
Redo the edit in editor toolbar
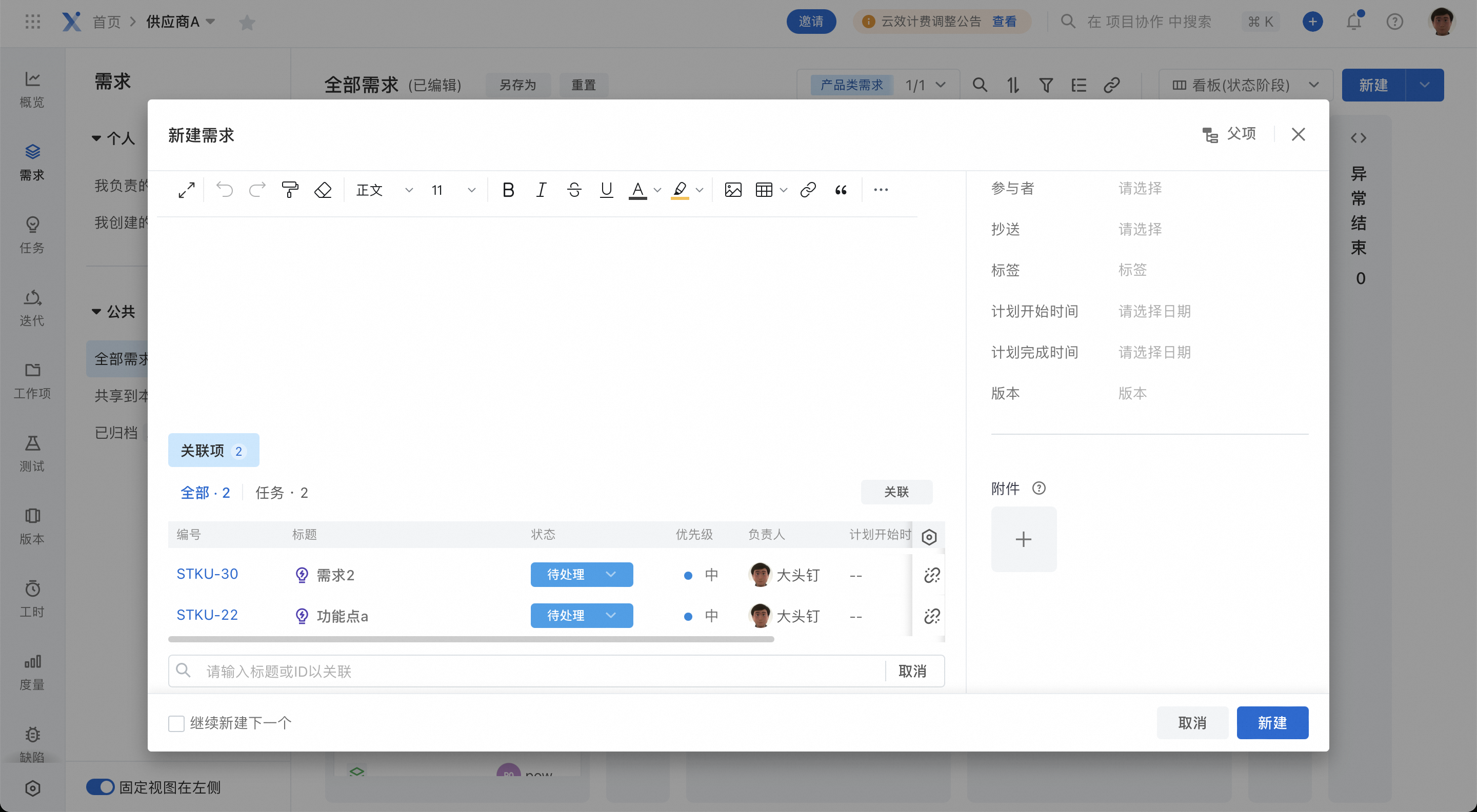[257, 190]
